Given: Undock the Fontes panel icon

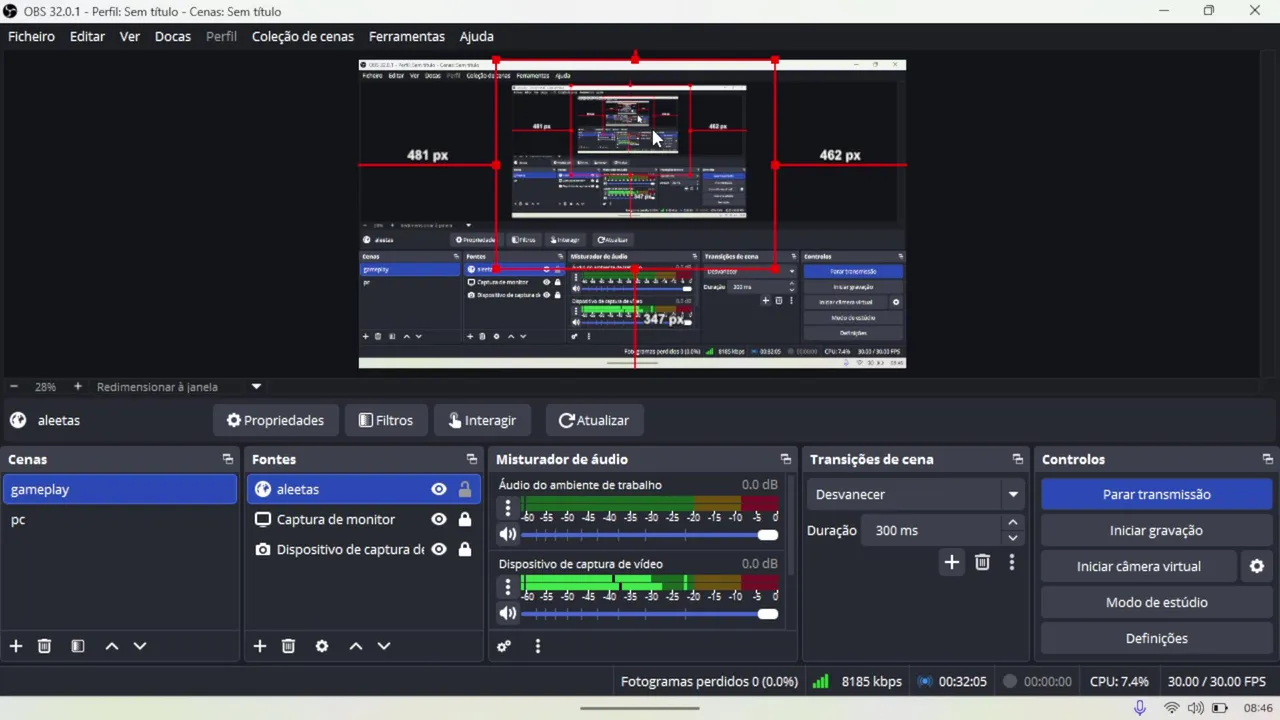Looking at the screenshot, I should point(472,459).
